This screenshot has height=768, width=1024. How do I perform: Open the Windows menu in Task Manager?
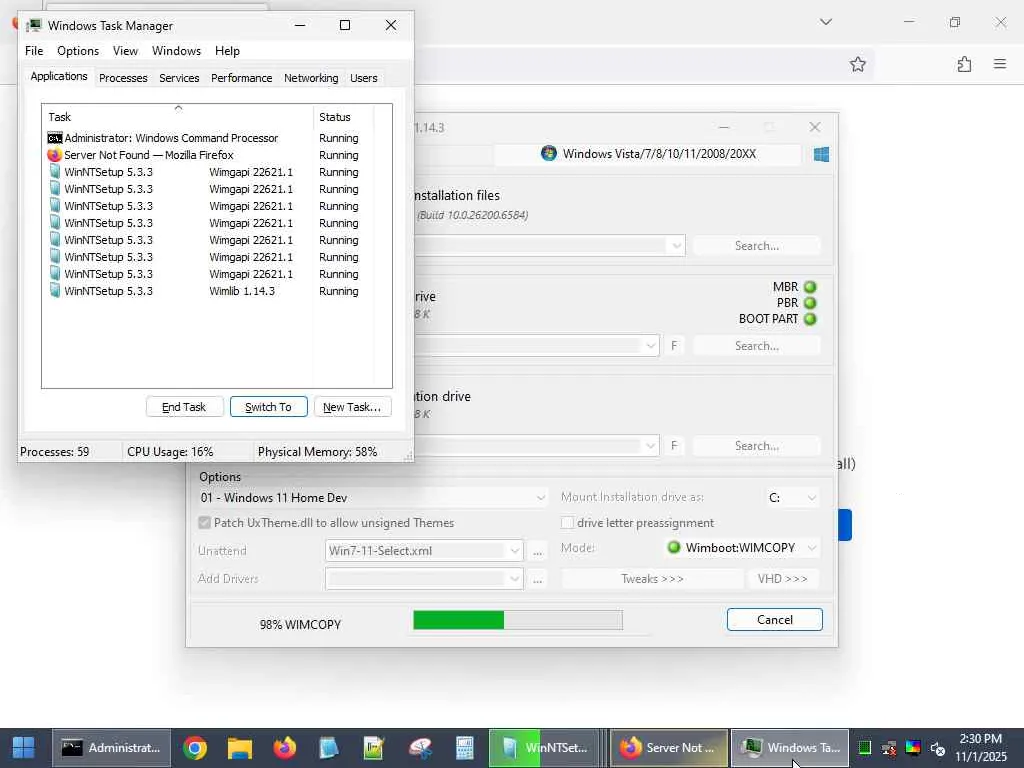click(176, 51)
